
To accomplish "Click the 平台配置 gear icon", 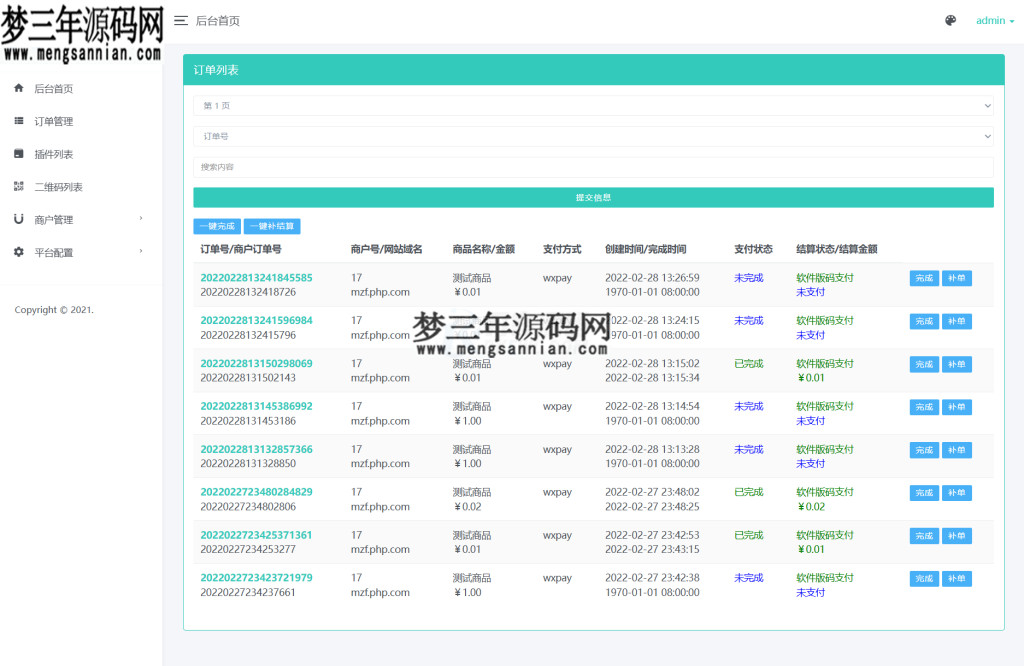I will pyautogui.click(x=18, y=252).
